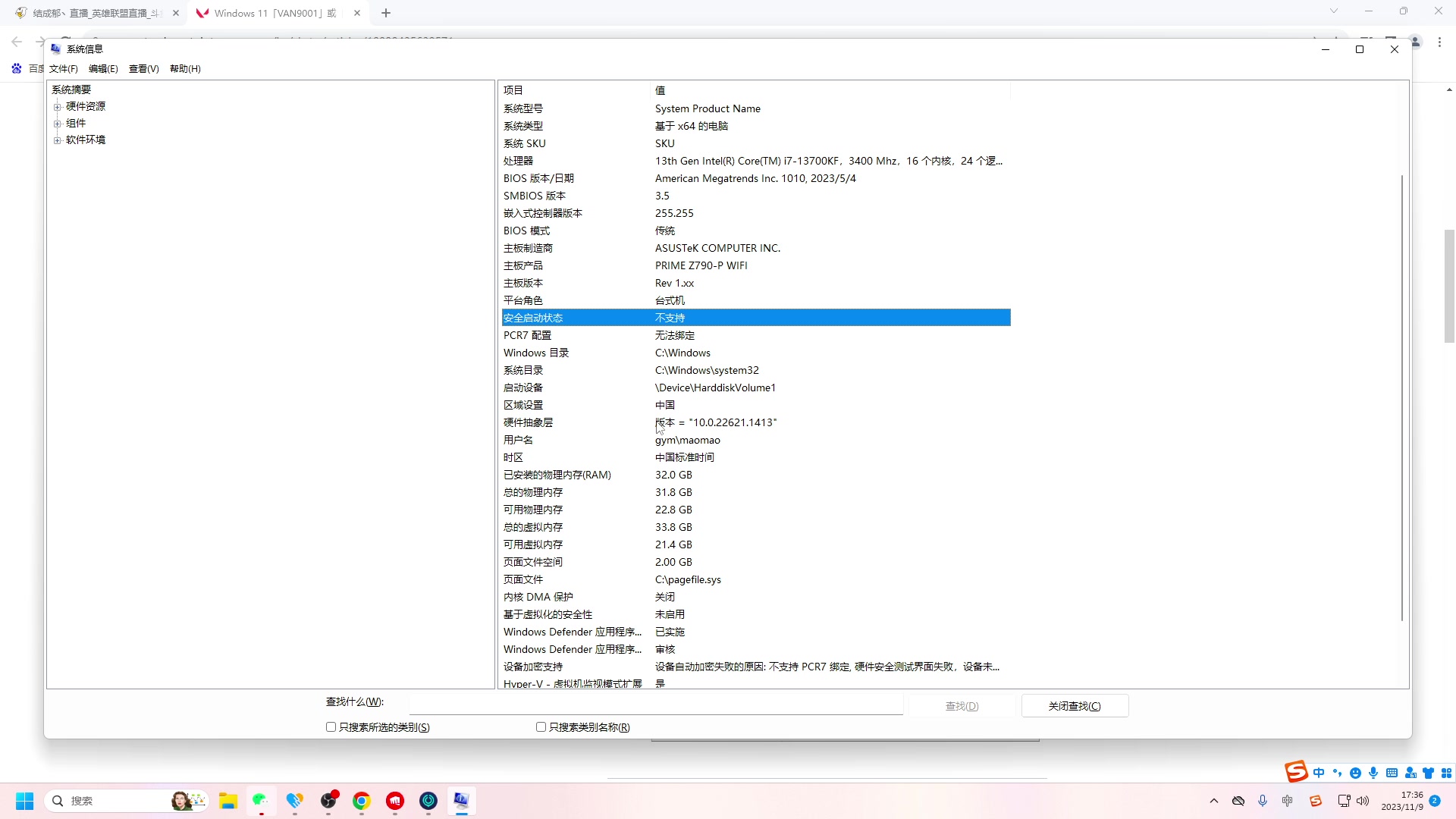Viewport: 1456px width, 819px height.
Task: Open the dark circular app taskbar icon
Action: [x=428, y=801]
